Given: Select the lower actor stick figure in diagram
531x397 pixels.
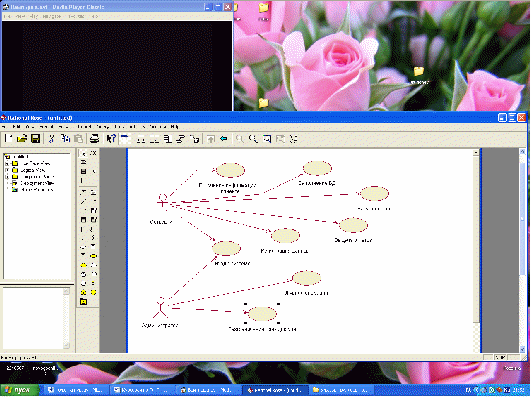Looking at the screenshot, I should click(x=160, y=308).
